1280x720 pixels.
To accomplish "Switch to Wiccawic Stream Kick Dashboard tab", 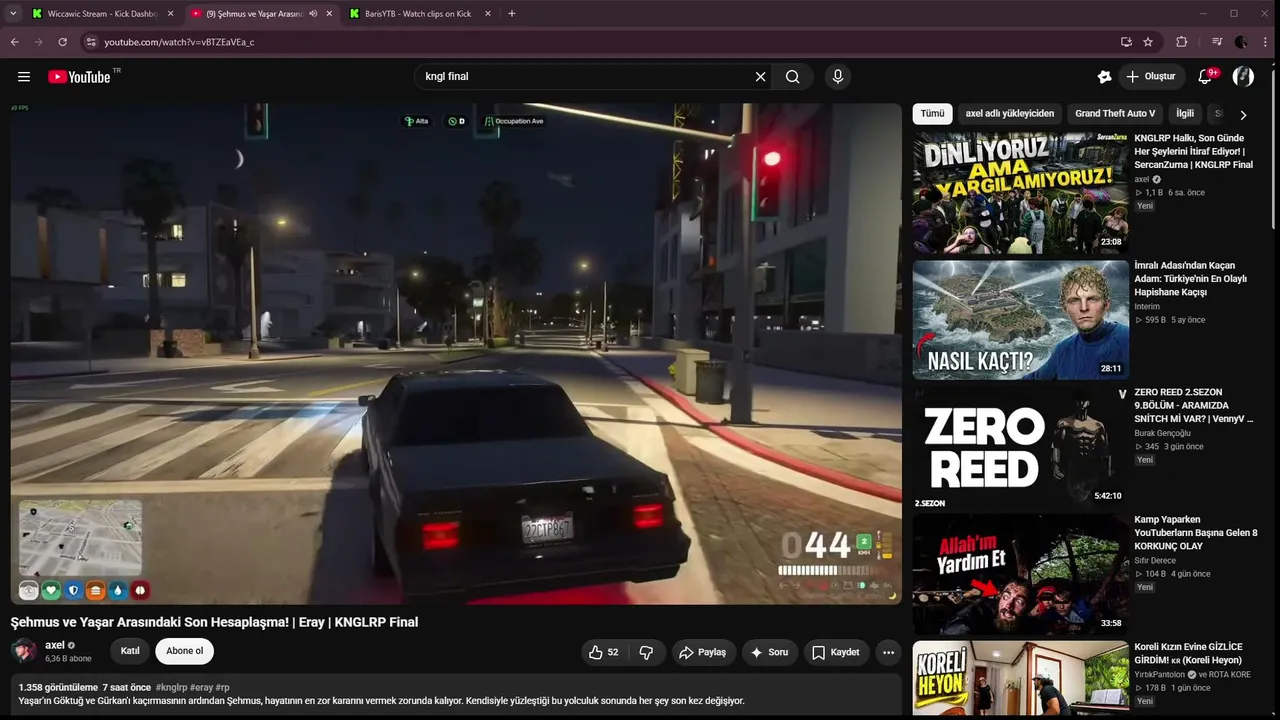I will pyautogui.click(x=102, y=14).
